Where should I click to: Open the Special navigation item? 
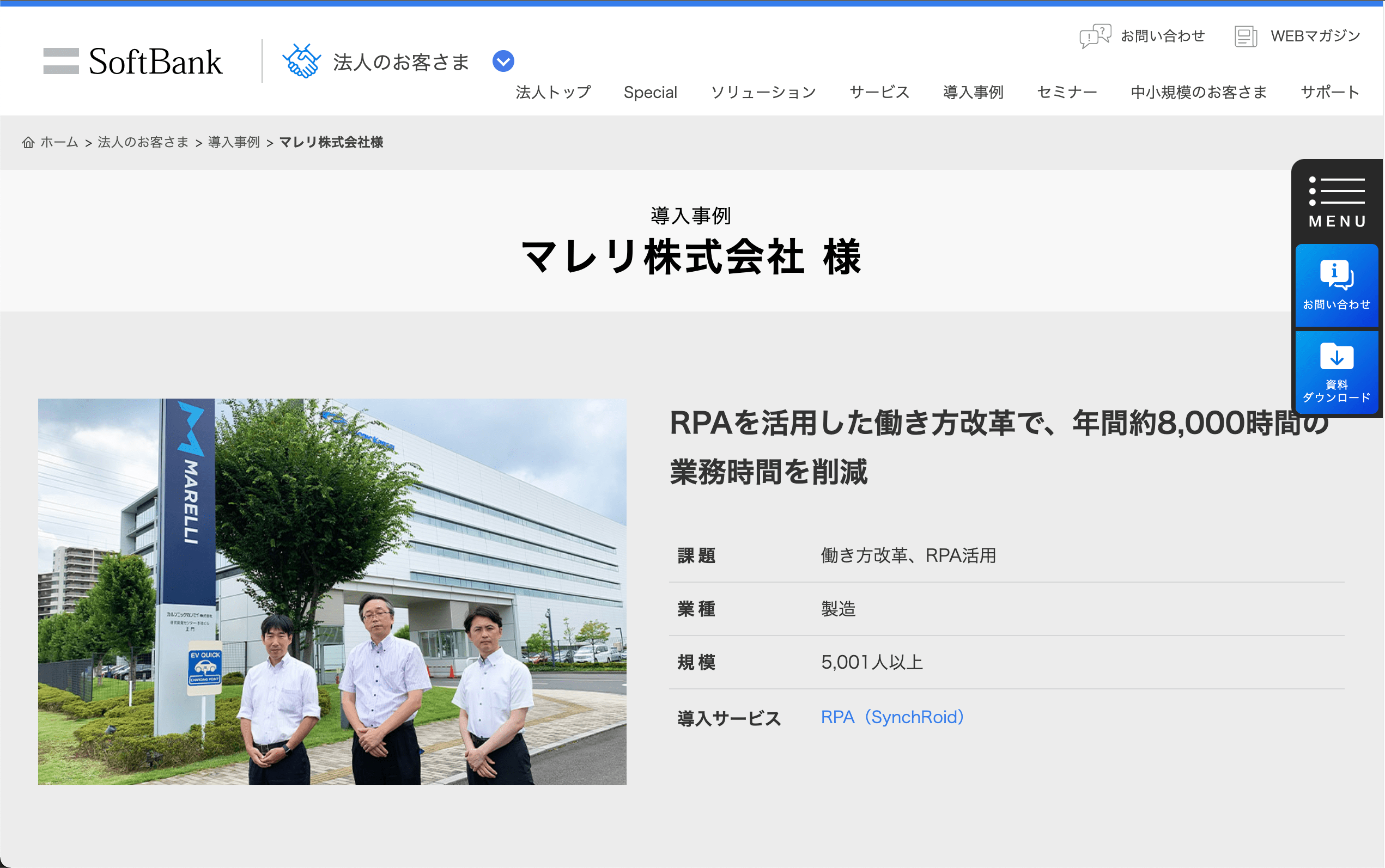[650, 93]
